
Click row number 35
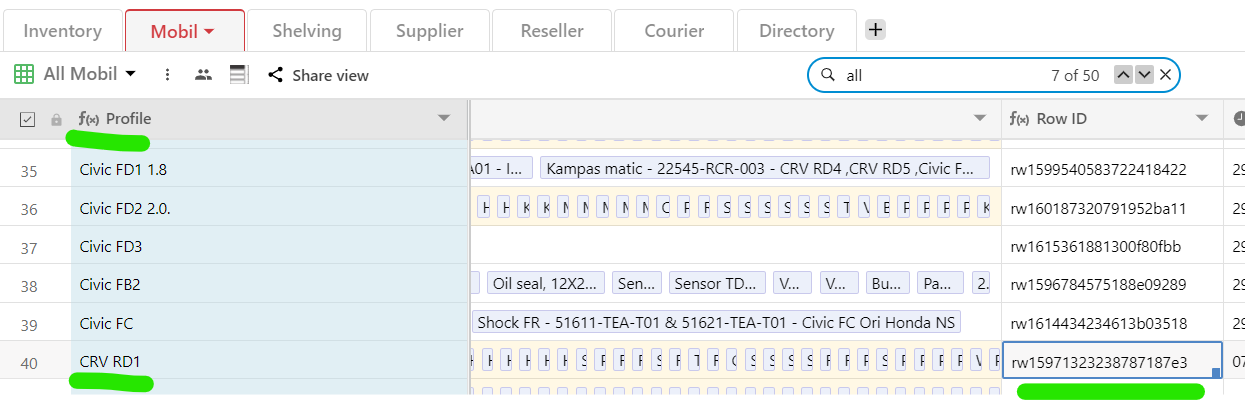coord(29,170)
